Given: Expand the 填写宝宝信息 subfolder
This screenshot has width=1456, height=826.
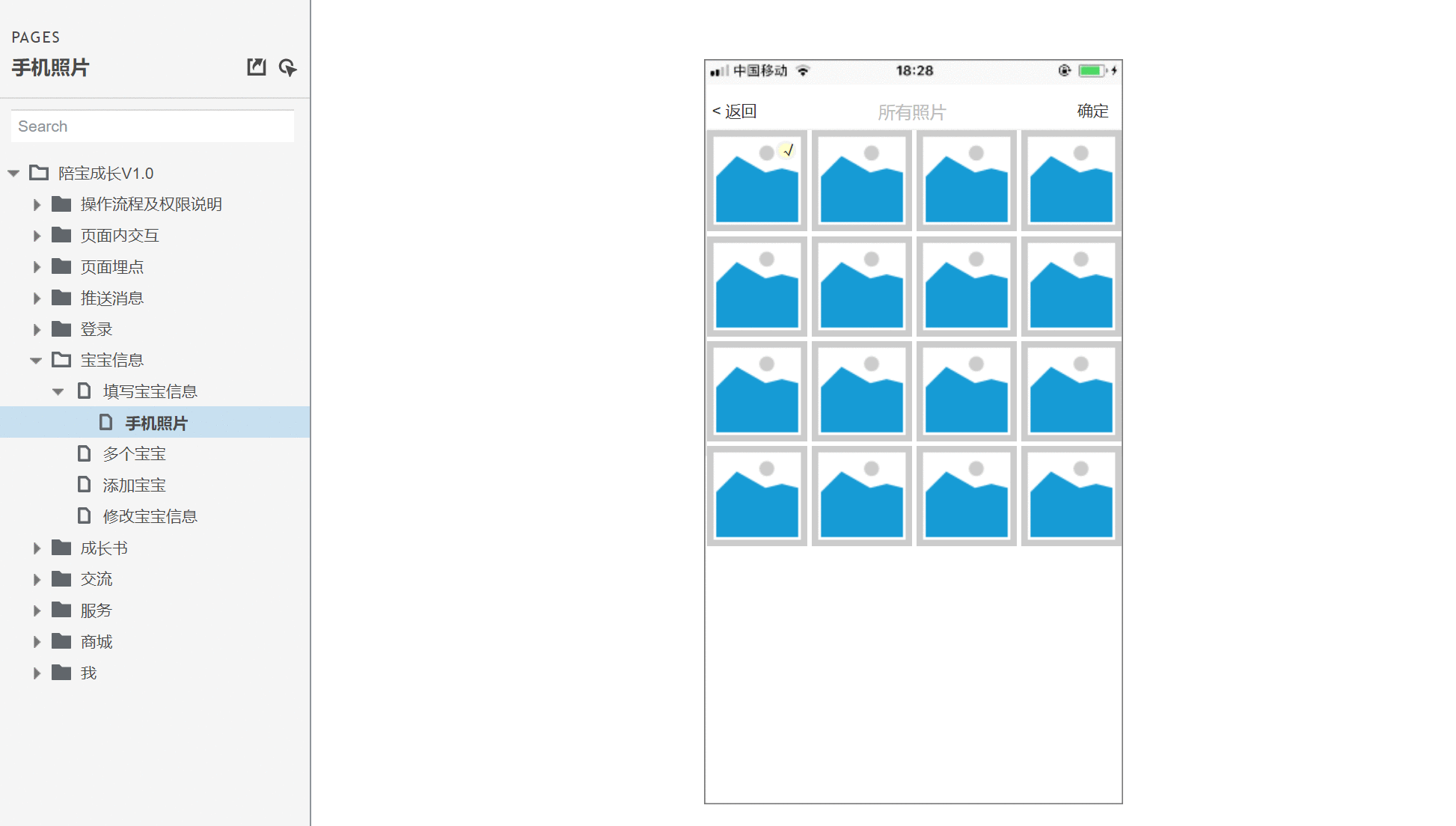Looking at the screenshot, I should [x=57, y=391].
